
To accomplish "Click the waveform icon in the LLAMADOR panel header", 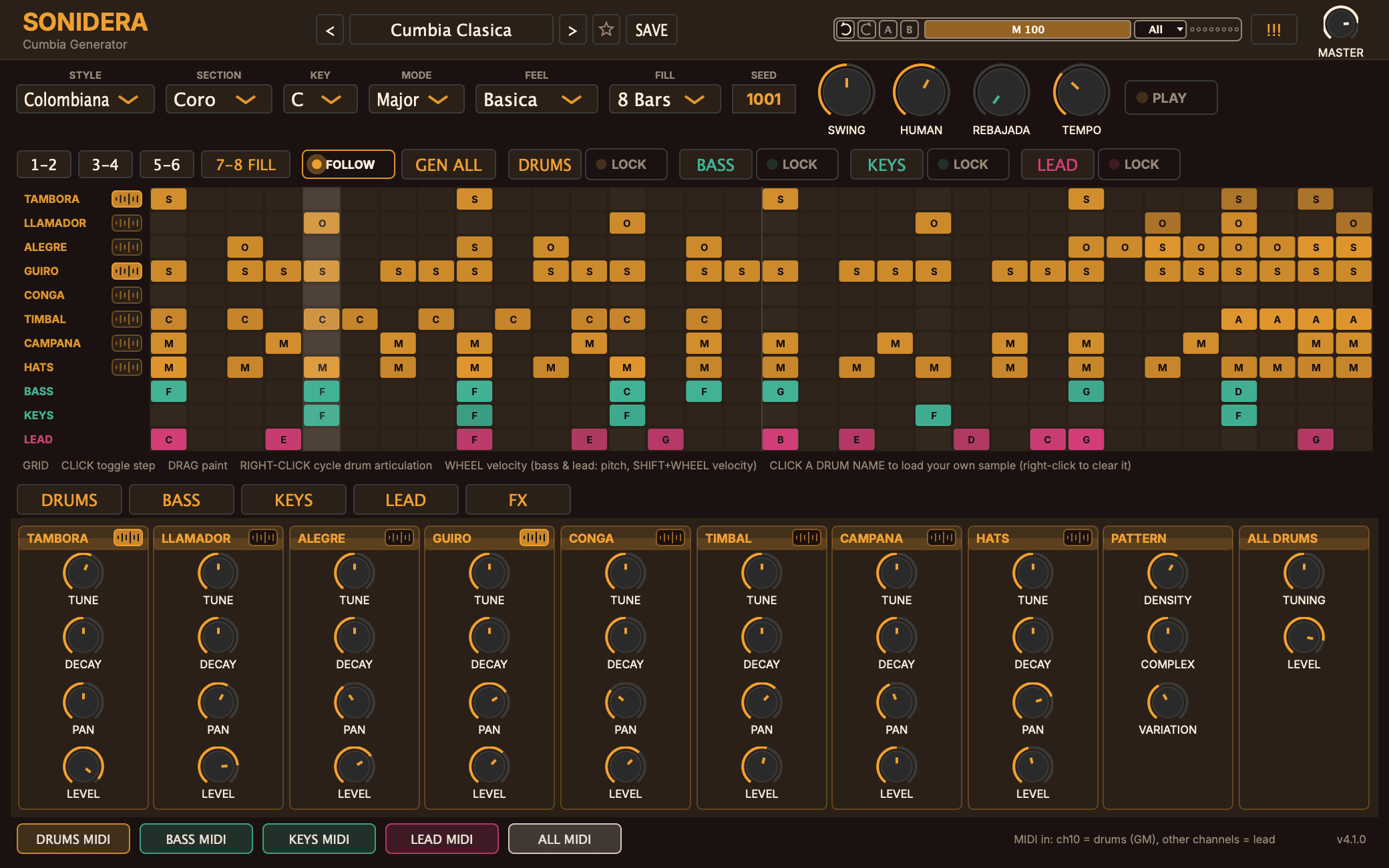I will coord(263,537).
